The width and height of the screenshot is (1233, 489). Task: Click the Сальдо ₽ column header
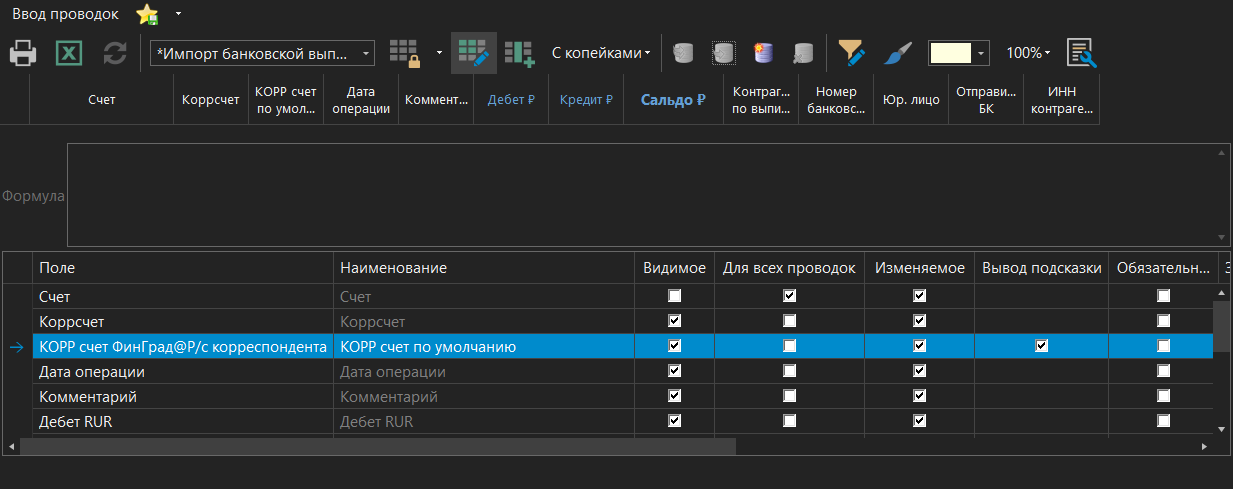[x=673, y=100]
